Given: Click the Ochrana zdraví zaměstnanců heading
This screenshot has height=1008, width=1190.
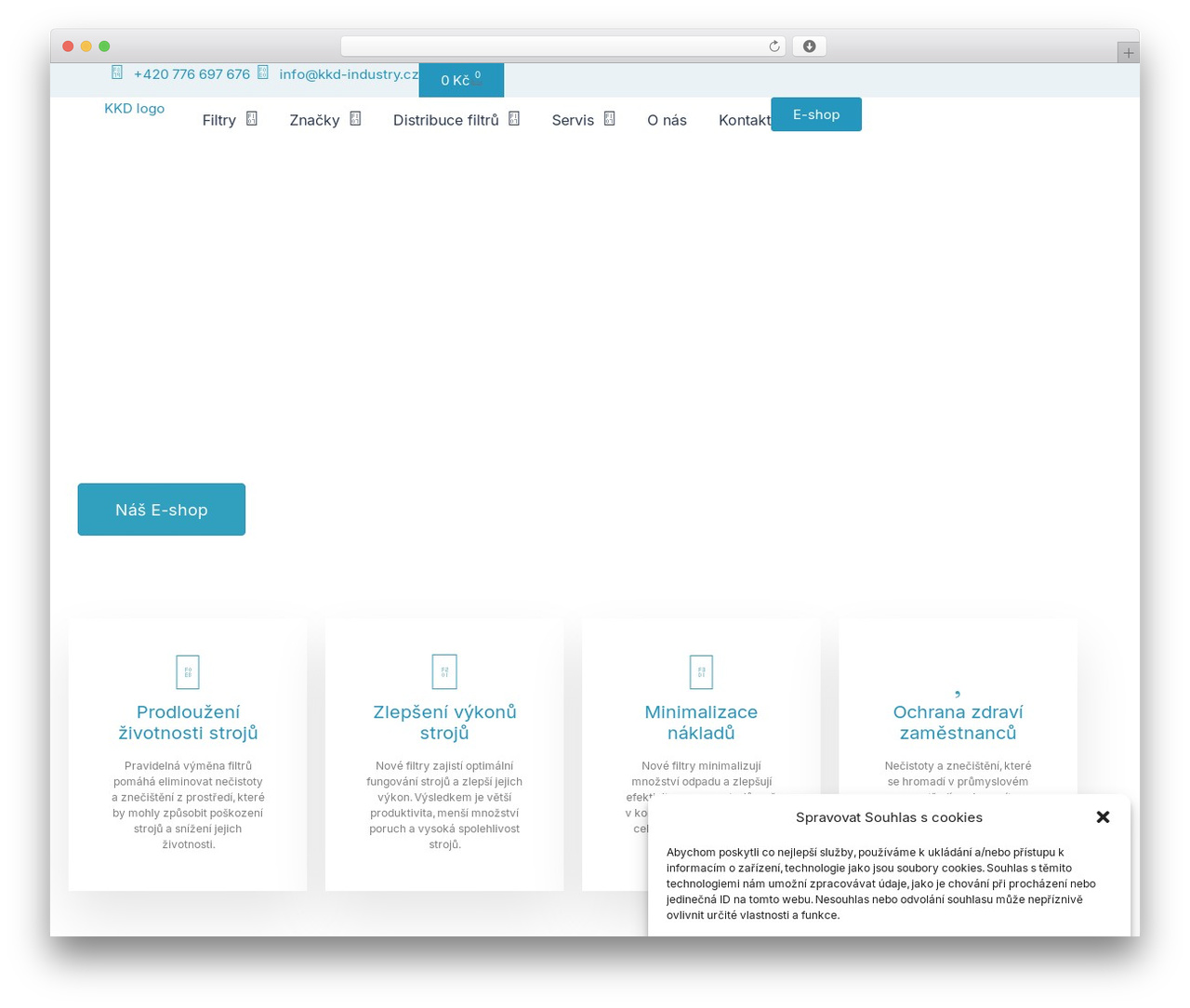Looking at the screenshot, I should pyautogui.click(x=958, y=723).
